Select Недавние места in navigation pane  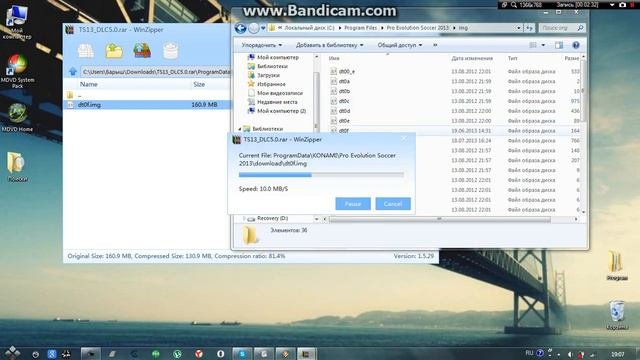pyautogui.click(x=277, y=102)
